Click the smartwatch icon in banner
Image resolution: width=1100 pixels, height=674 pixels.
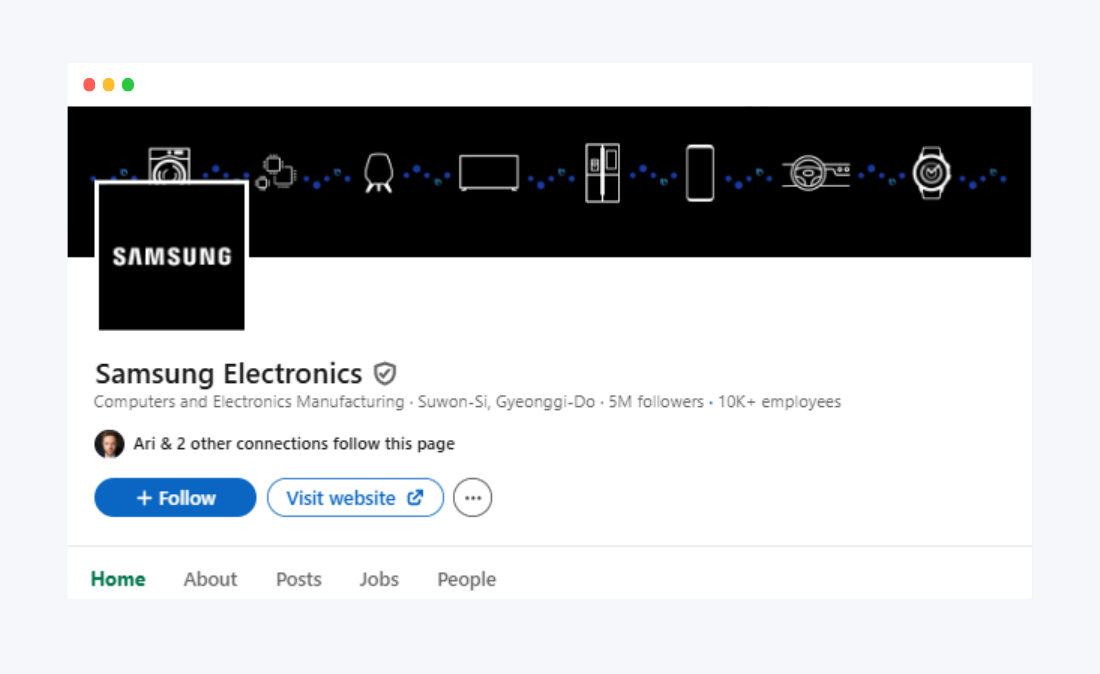click(932, 173)
